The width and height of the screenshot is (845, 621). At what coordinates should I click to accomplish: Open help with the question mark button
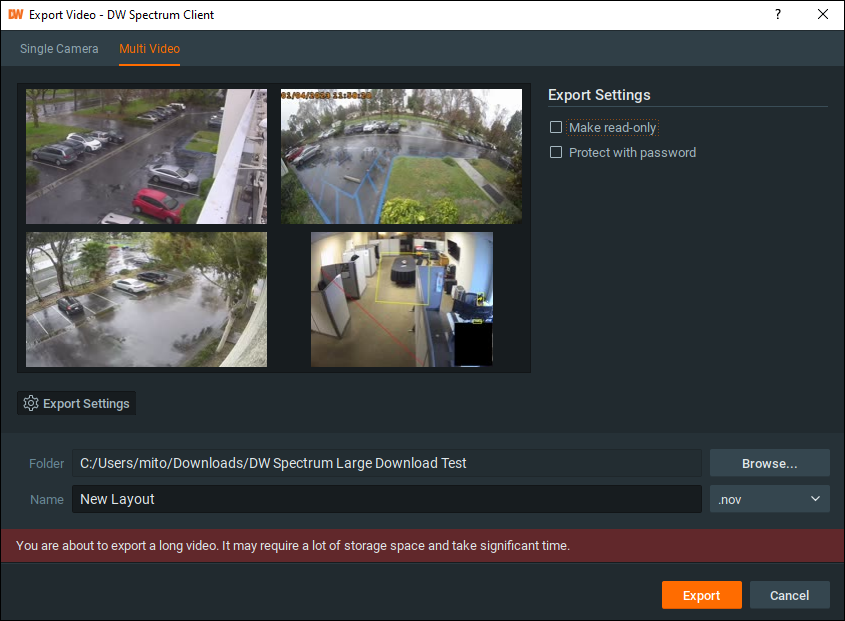[x=777, y=15]
